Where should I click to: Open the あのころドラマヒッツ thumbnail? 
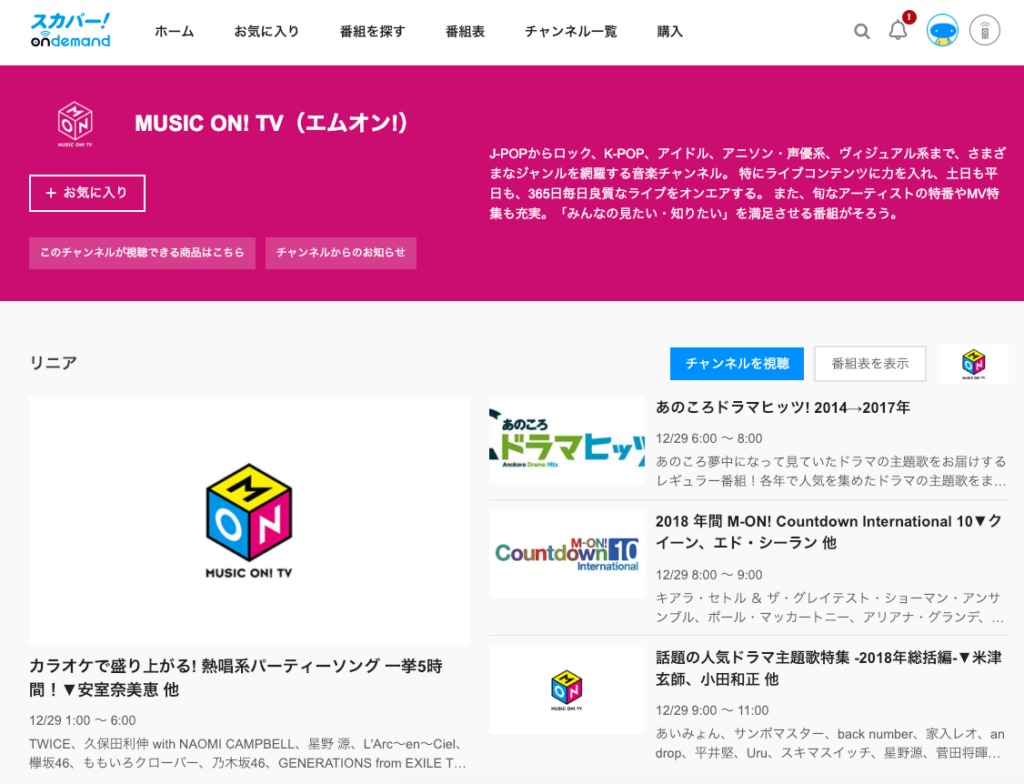click(x=567, y=440)
